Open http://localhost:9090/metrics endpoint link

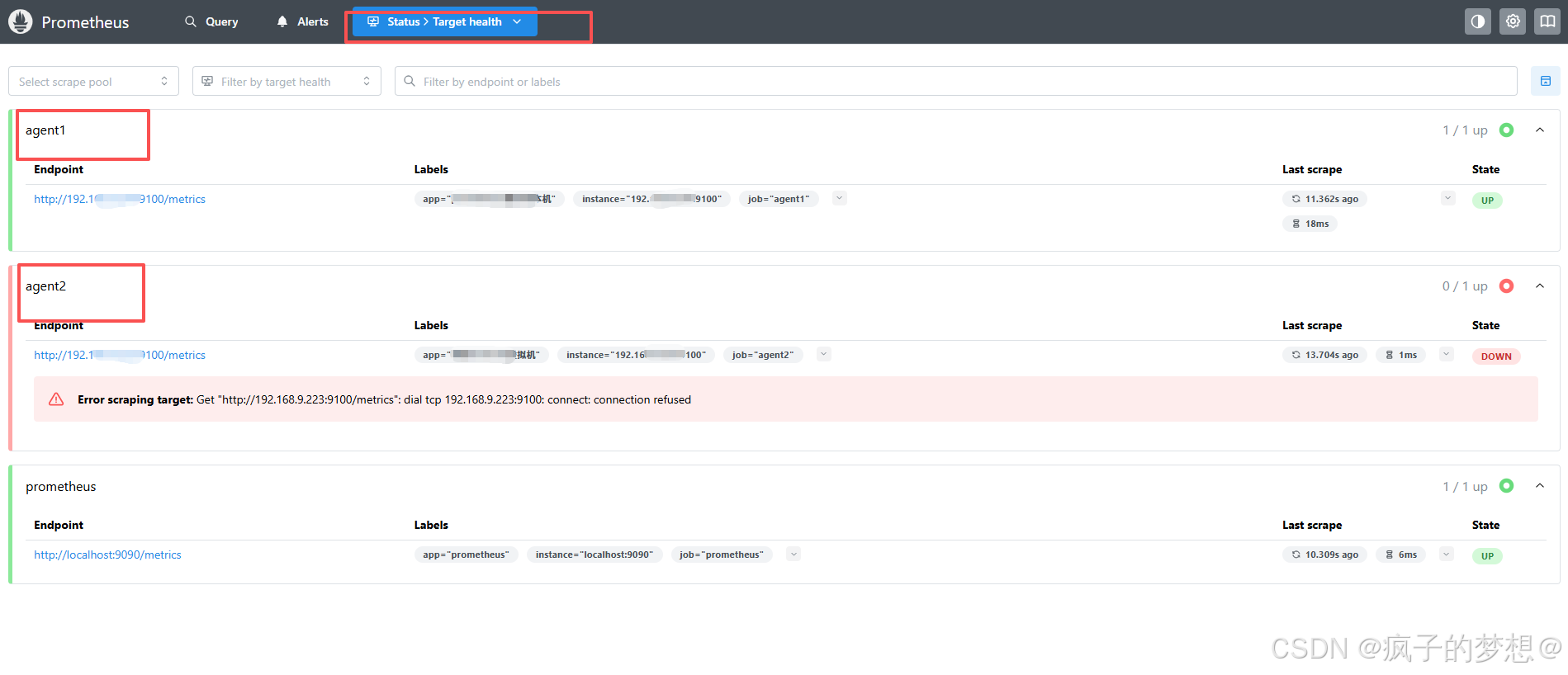coord(107,555)
